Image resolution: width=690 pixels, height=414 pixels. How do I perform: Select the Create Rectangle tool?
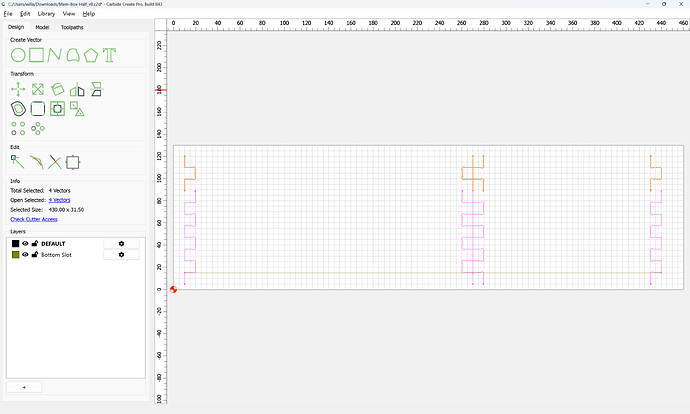coord(37,55)
